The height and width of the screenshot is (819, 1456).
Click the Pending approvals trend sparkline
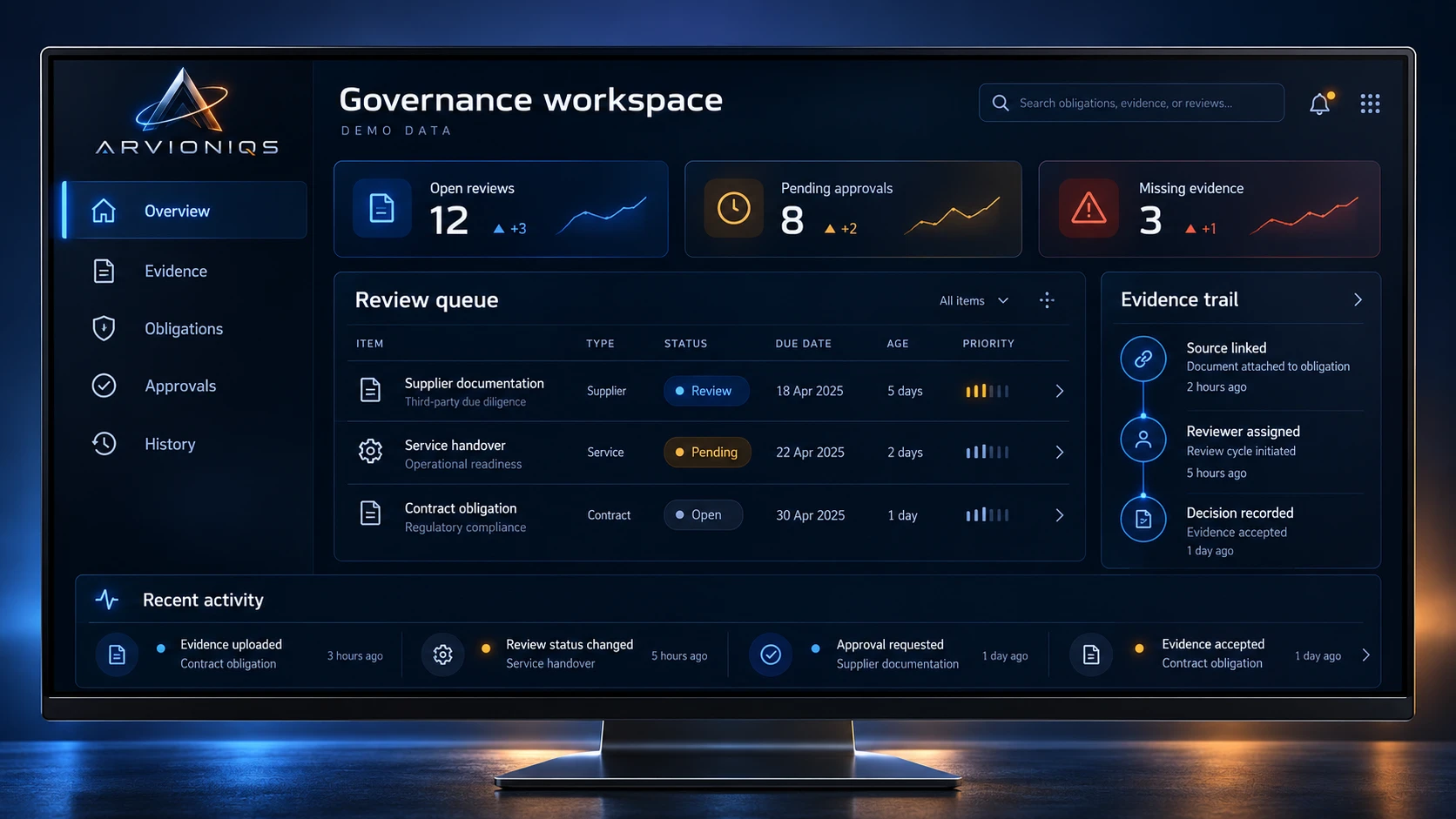click(953, 215)
